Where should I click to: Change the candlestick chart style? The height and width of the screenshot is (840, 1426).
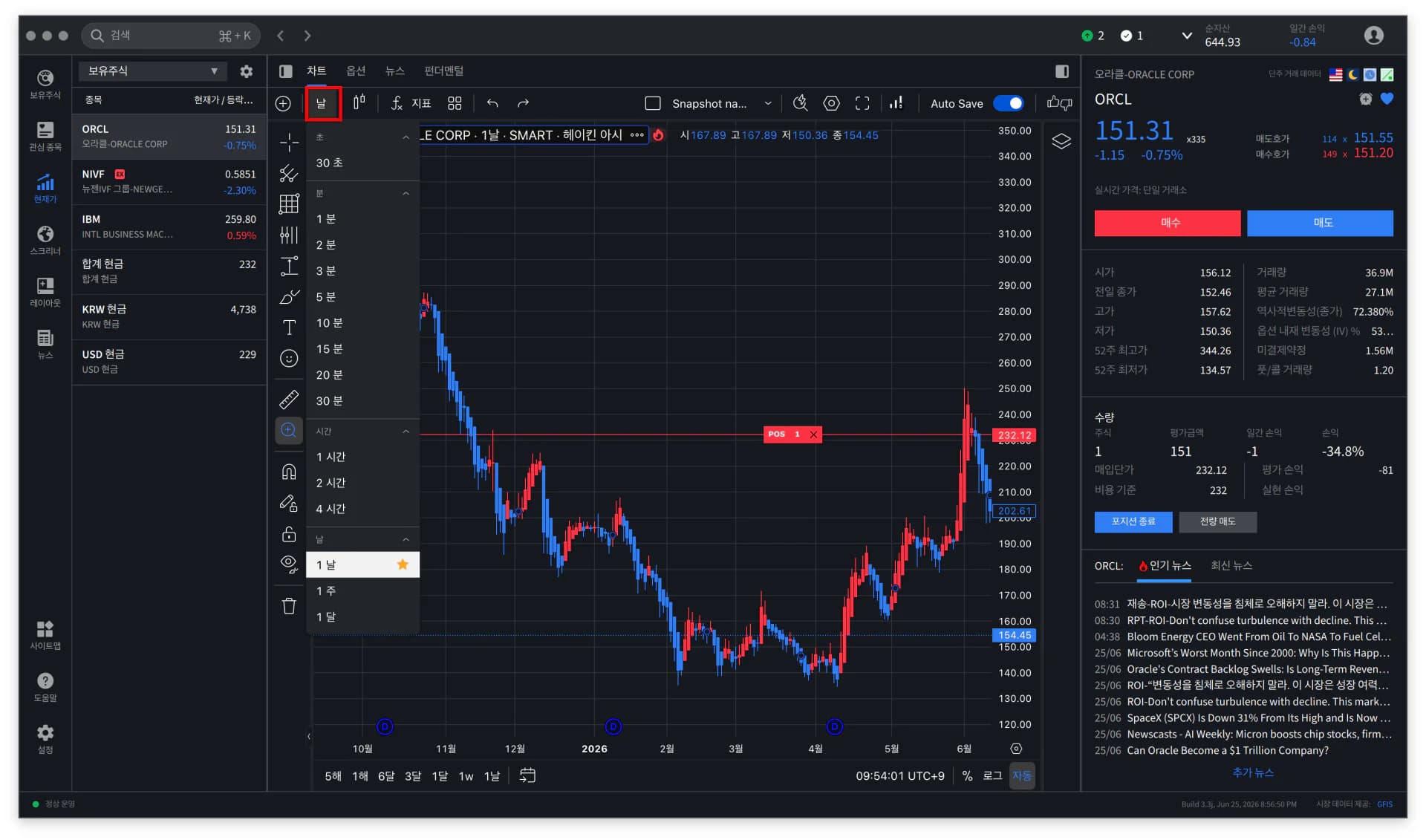[x=359, y=102]
